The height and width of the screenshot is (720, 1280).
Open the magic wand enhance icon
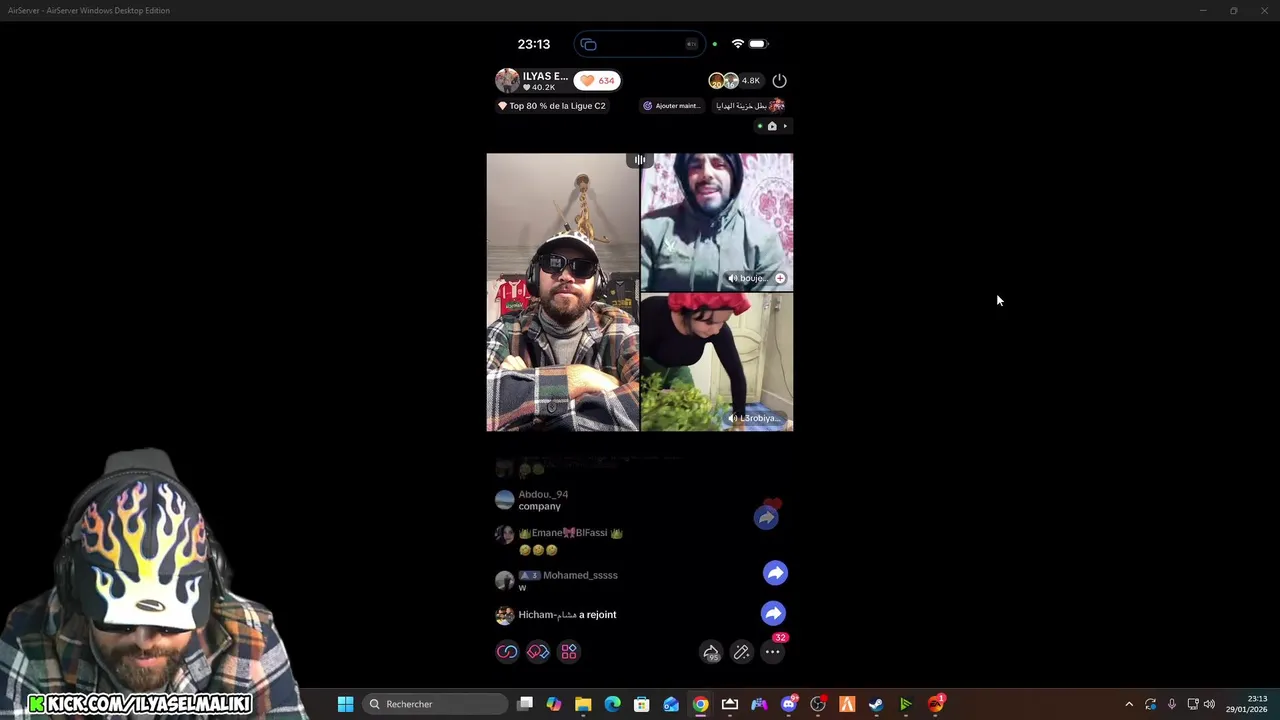pos(741,652)
